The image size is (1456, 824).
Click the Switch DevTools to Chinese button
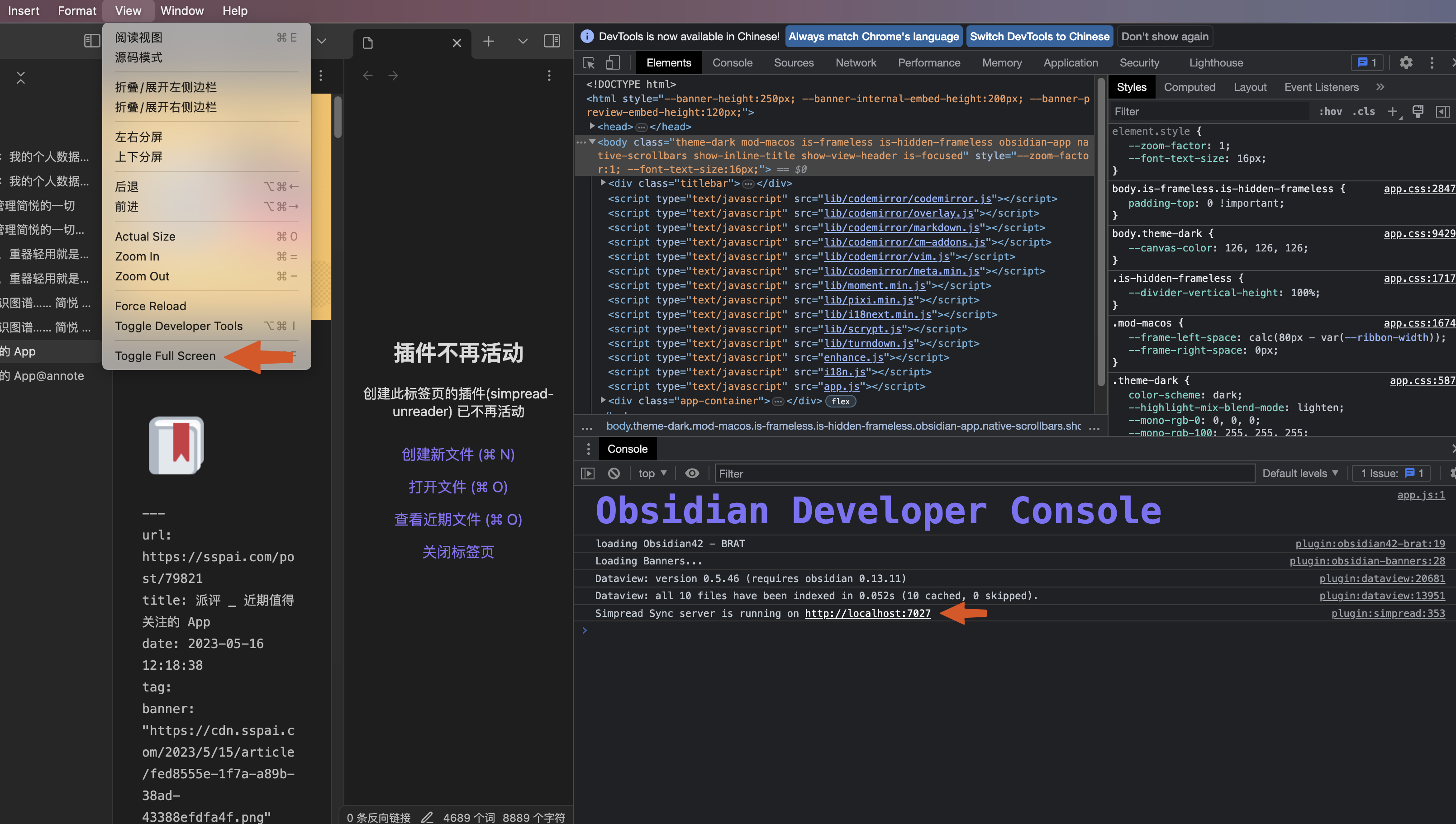click(1039, 36)
